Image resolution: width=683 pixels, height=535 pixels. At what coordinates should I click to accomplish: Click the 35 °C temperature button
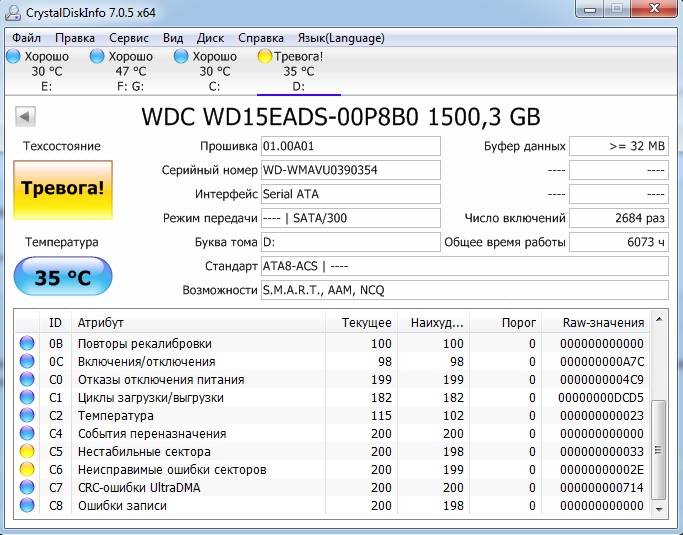pos(63,276)
